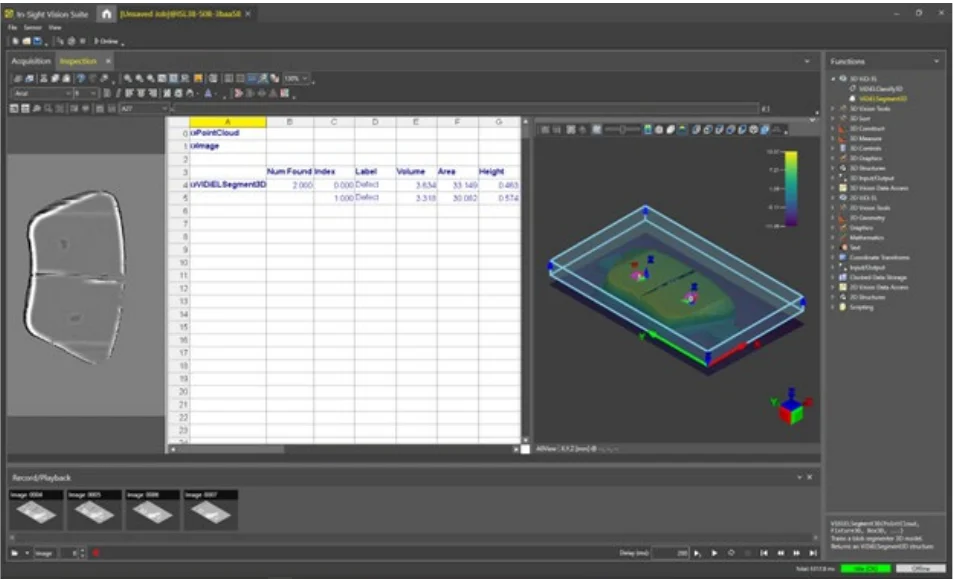The image size is (954, 580).
Task: Click the blue question-mark help icon
Action: (x=81, y=79)
